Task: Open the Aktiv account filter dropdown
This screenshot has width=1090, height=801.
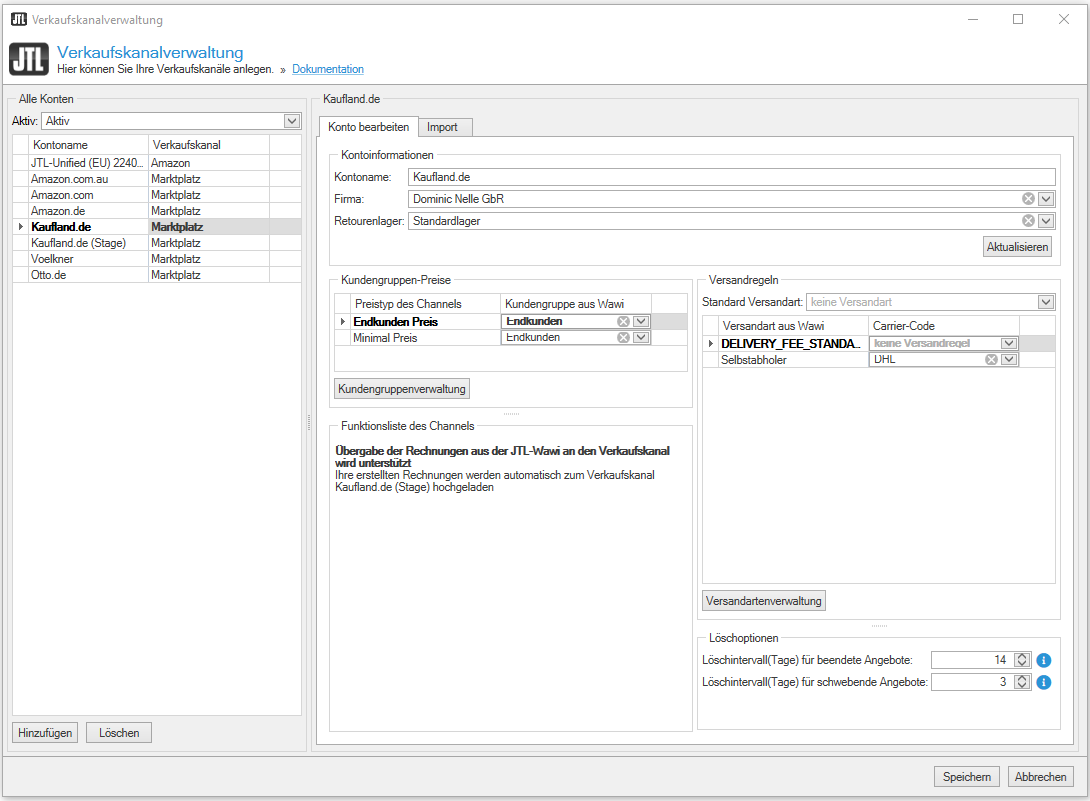Action: 291,120
